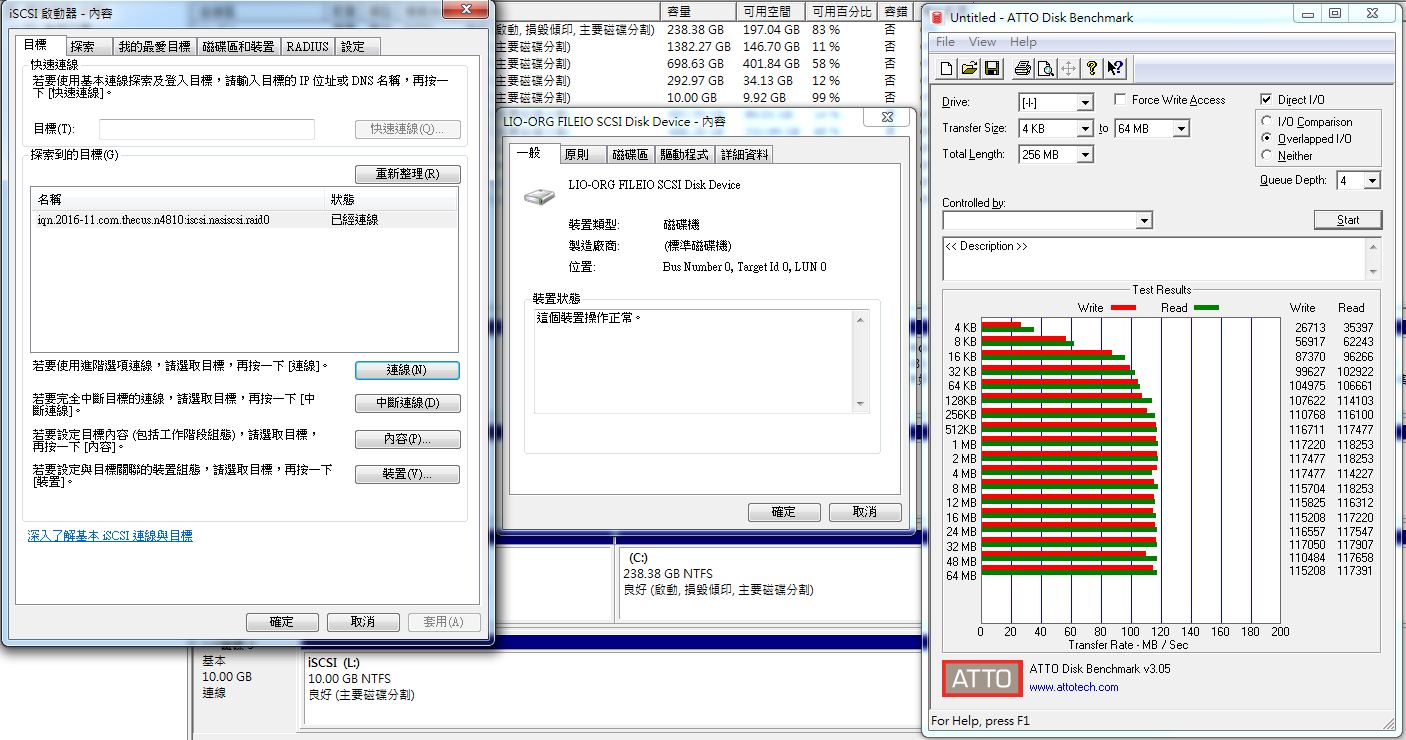
Task: Enable the Force Write Access checkbox
Action: tap(1120, 100)
